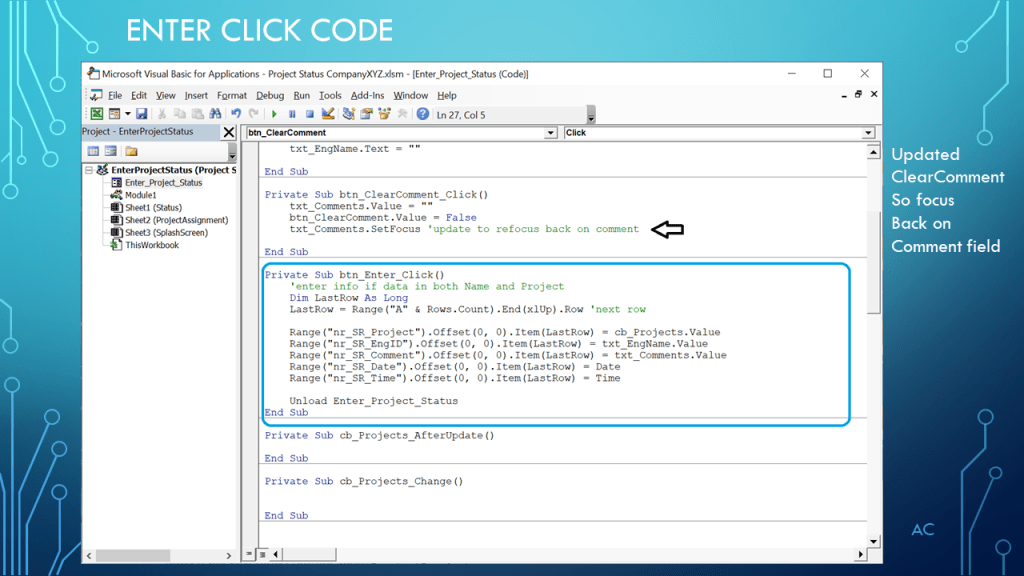Collapse the EnterProjectStatus project tree node
Viewport: 1024px width, 576px height.
click(x=89, y=171)
